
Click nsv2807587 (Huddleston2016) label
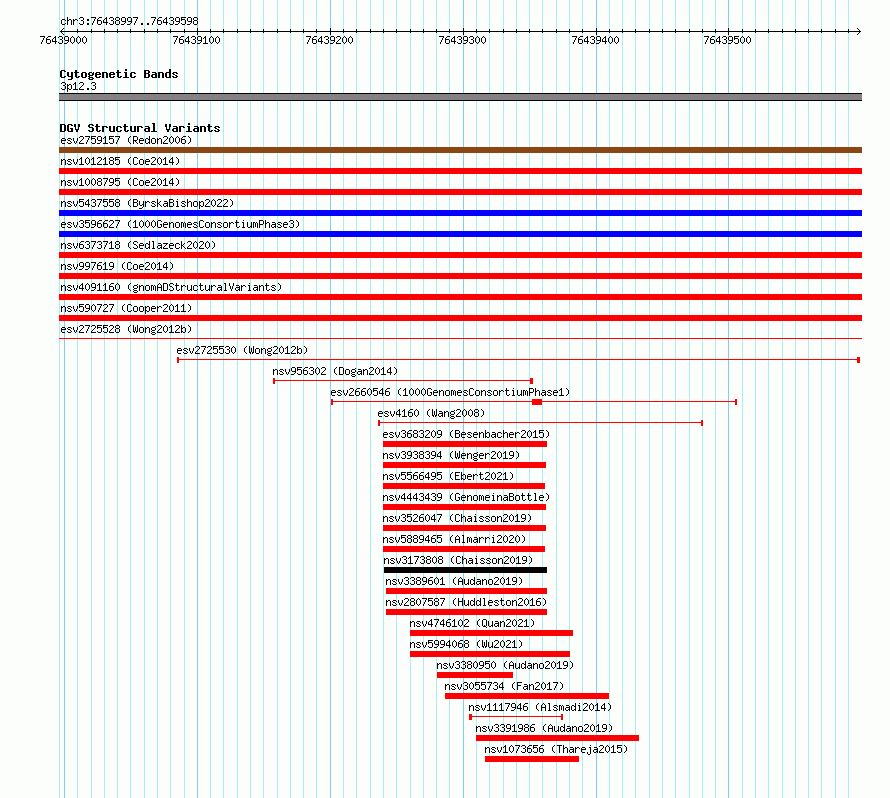tap(466, 602)
